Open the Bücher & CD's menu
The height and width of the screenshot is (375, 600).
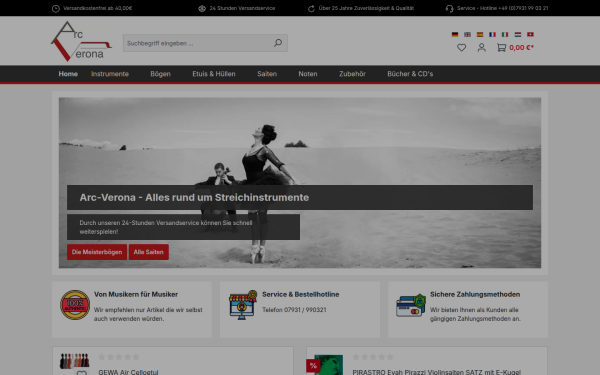click(410, 74)
